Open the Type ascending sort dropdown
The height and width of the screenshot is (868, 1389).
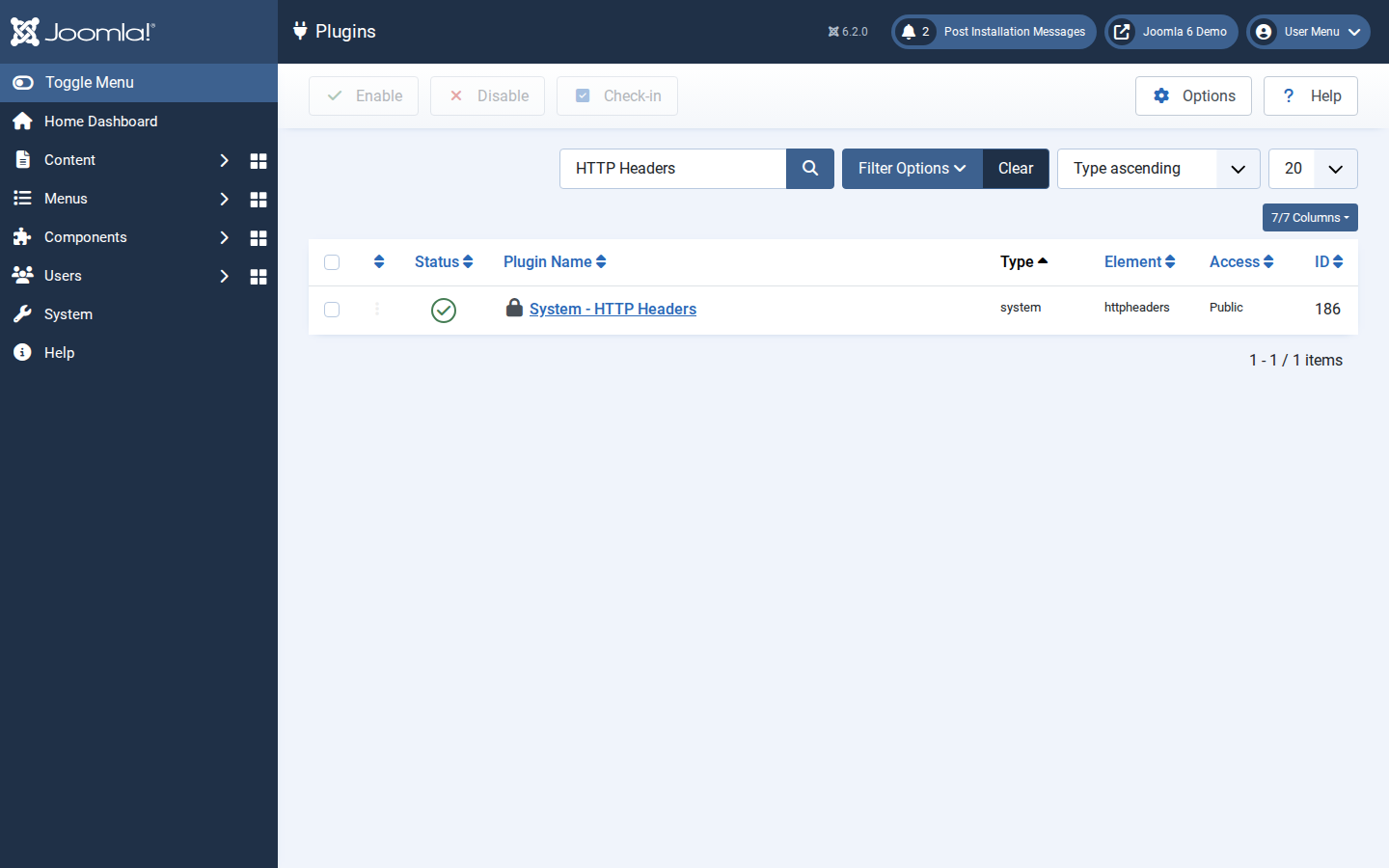pyautogui.click(x=1158, y=169)
